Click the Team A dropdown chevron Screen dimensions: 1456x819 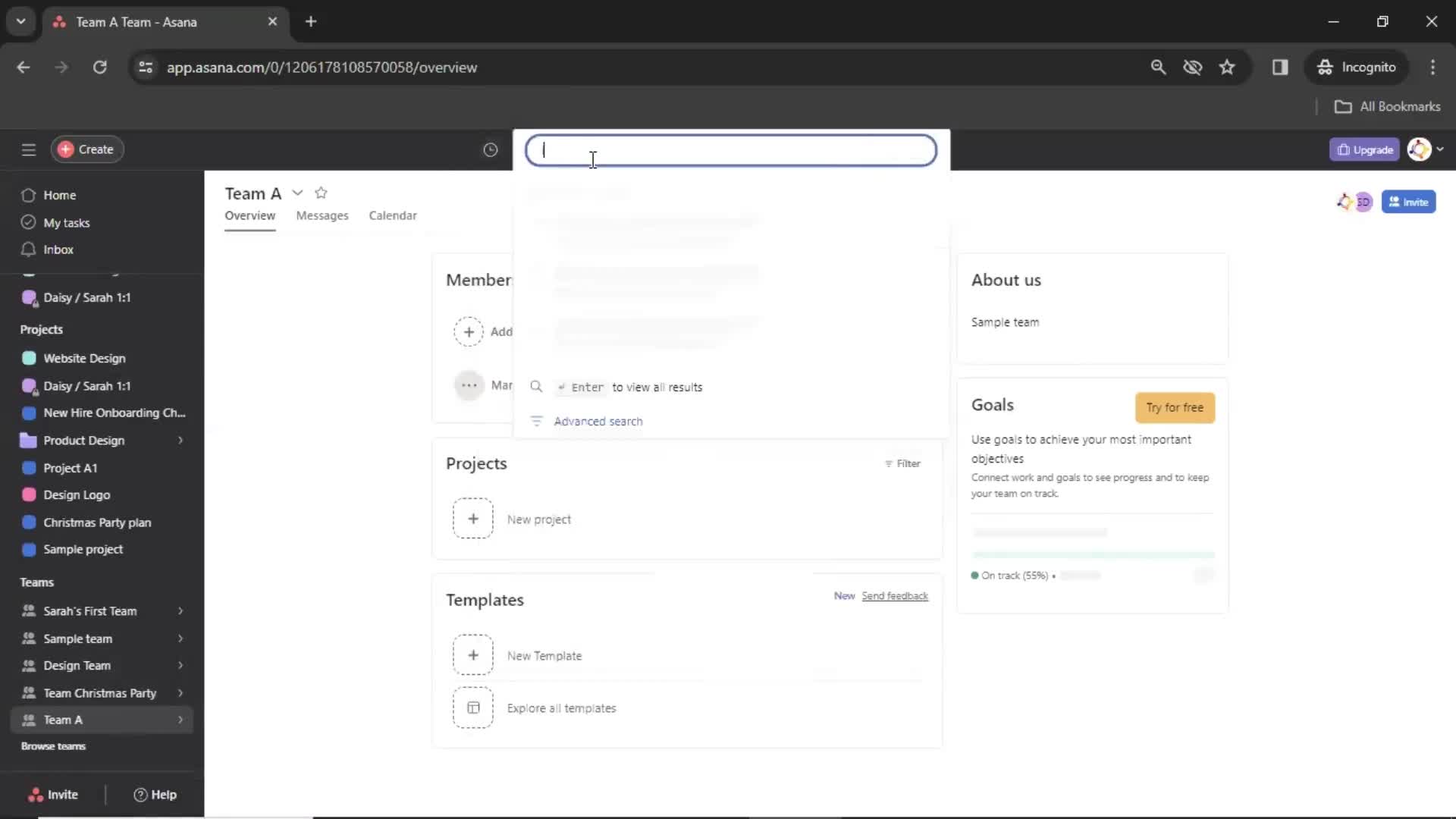point(297,192)
